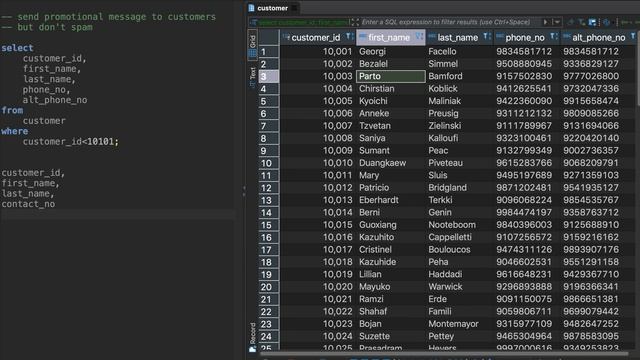Screen dimensions: 640x360
Task: Expand filter panel with maximize icon
Action: click(355, 22)
